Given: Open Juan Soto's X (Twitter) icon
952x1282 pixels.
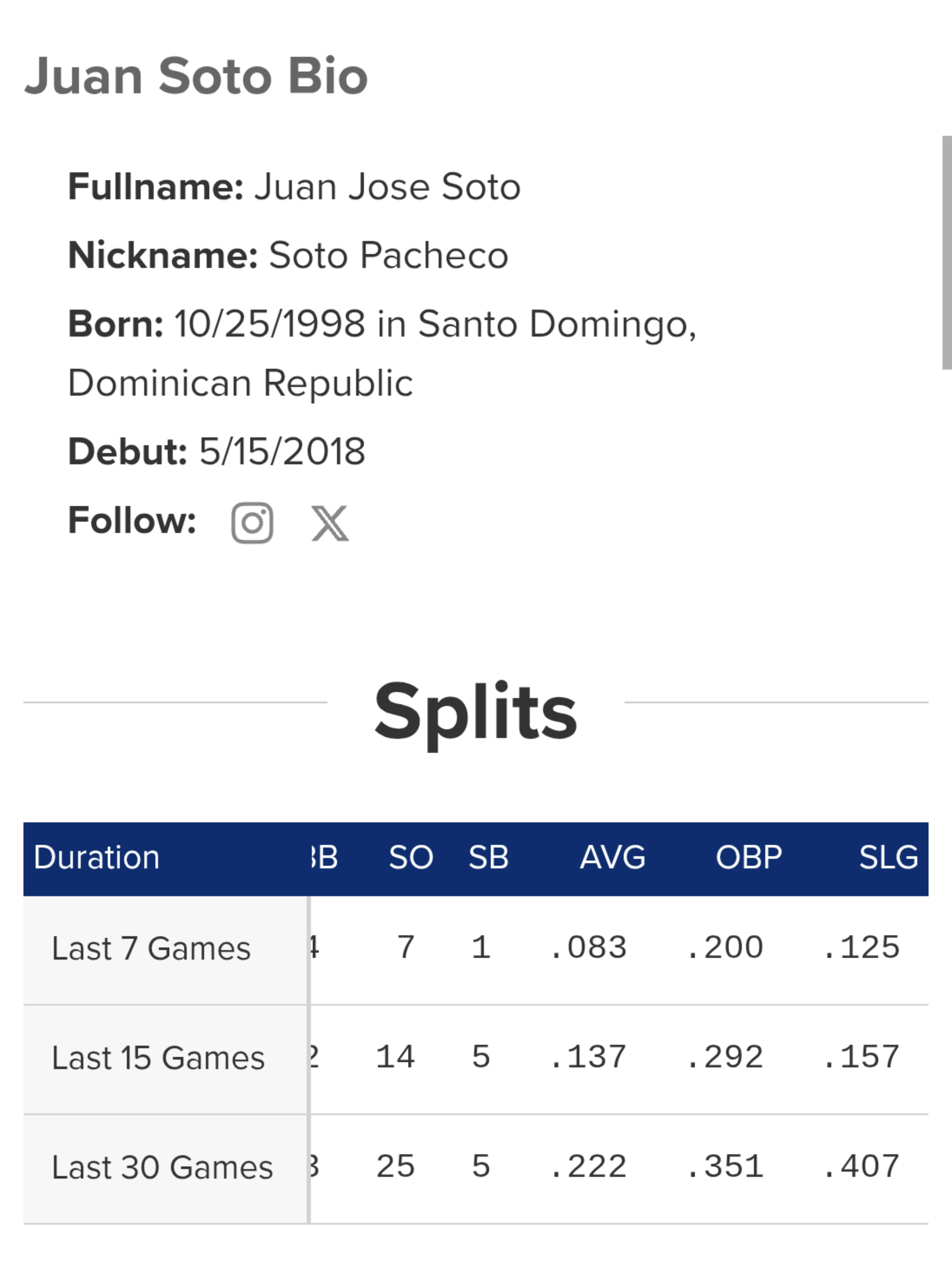Looking at the screenshot, I should click(x=330, y=523).
